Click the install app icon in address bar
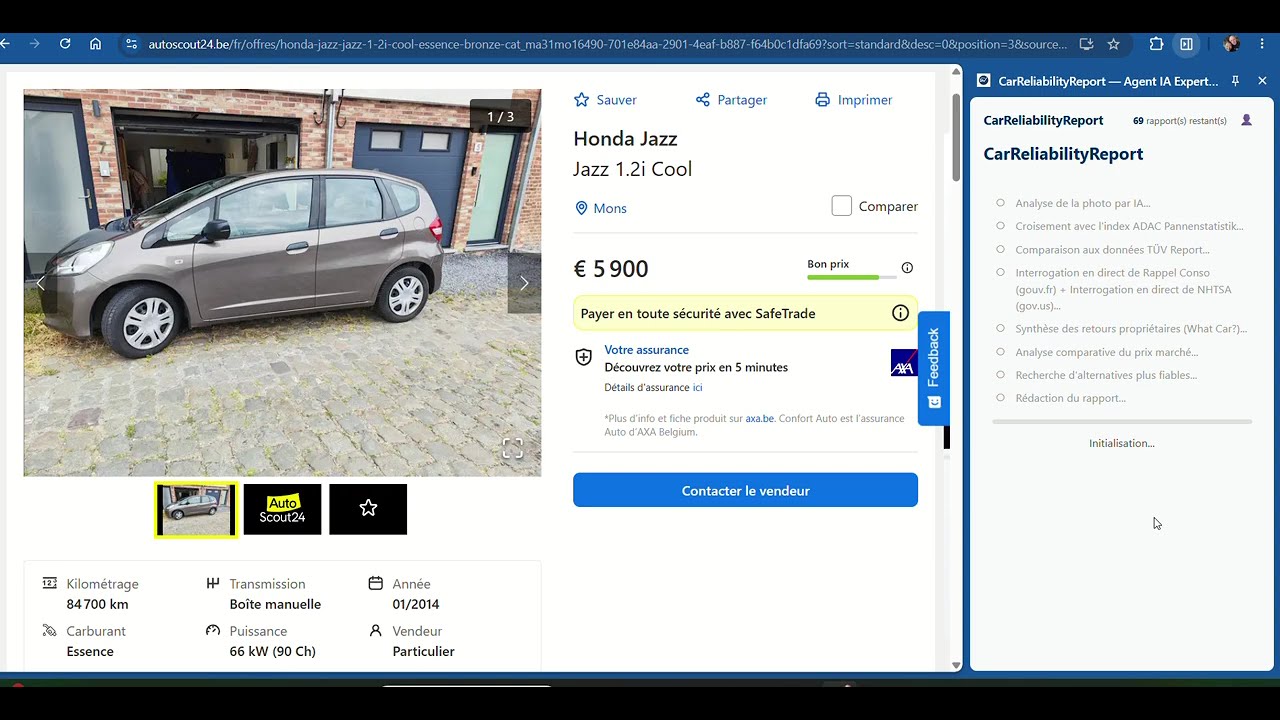This screenshot has height=720, width=1280. 1087,44
